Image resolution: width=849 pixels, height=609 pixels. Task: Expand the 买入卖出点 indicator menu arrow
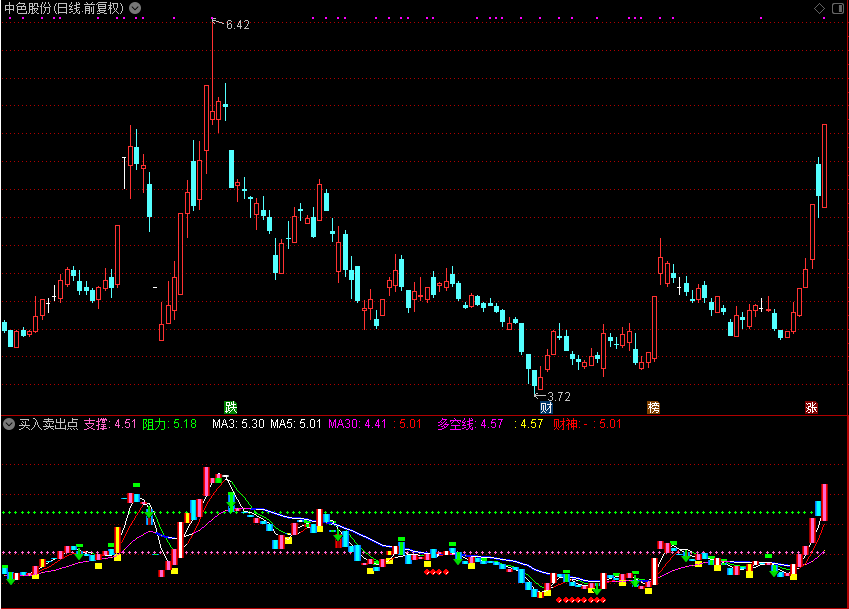click(x=9, y=424)
